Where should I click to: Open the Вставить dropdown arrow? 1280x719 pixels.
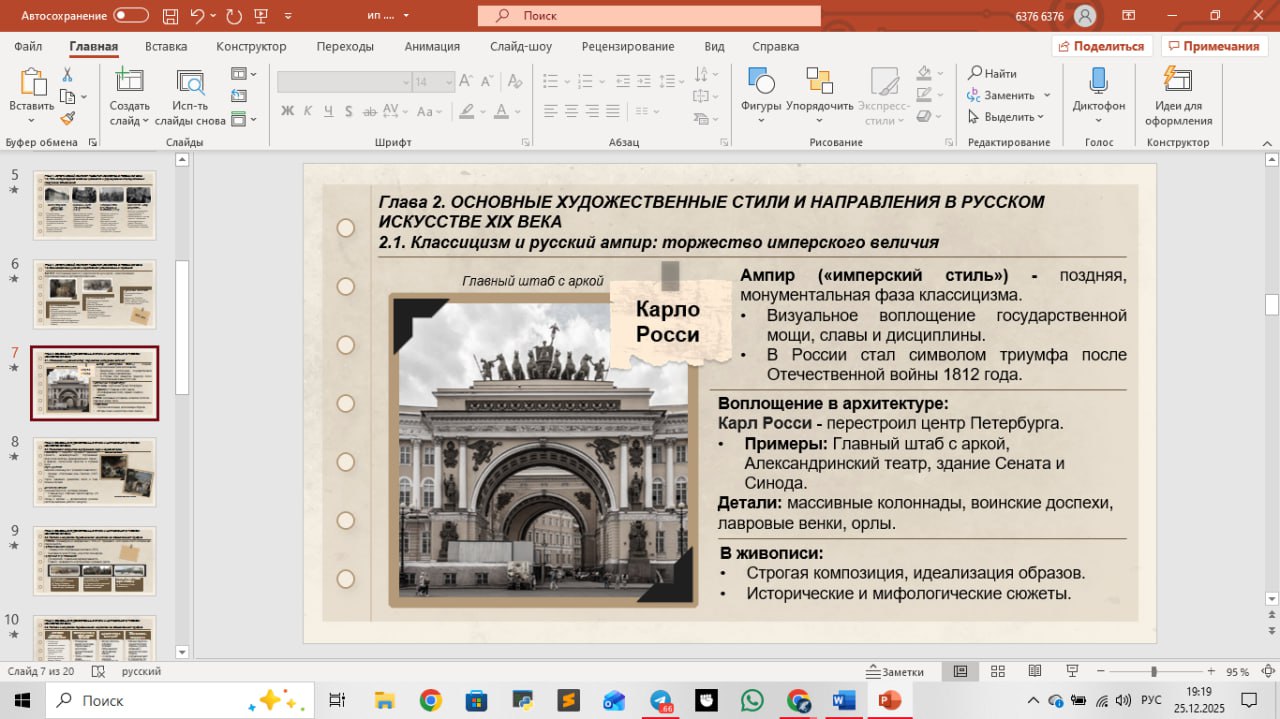tap(32, 121)
